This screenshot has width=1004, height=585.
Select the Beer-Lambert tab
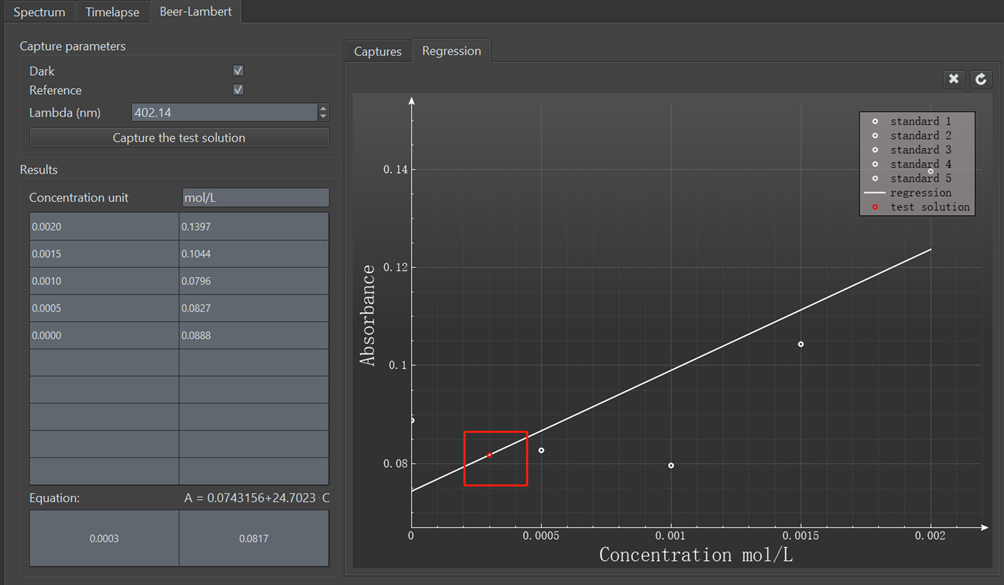click(195, 12)
